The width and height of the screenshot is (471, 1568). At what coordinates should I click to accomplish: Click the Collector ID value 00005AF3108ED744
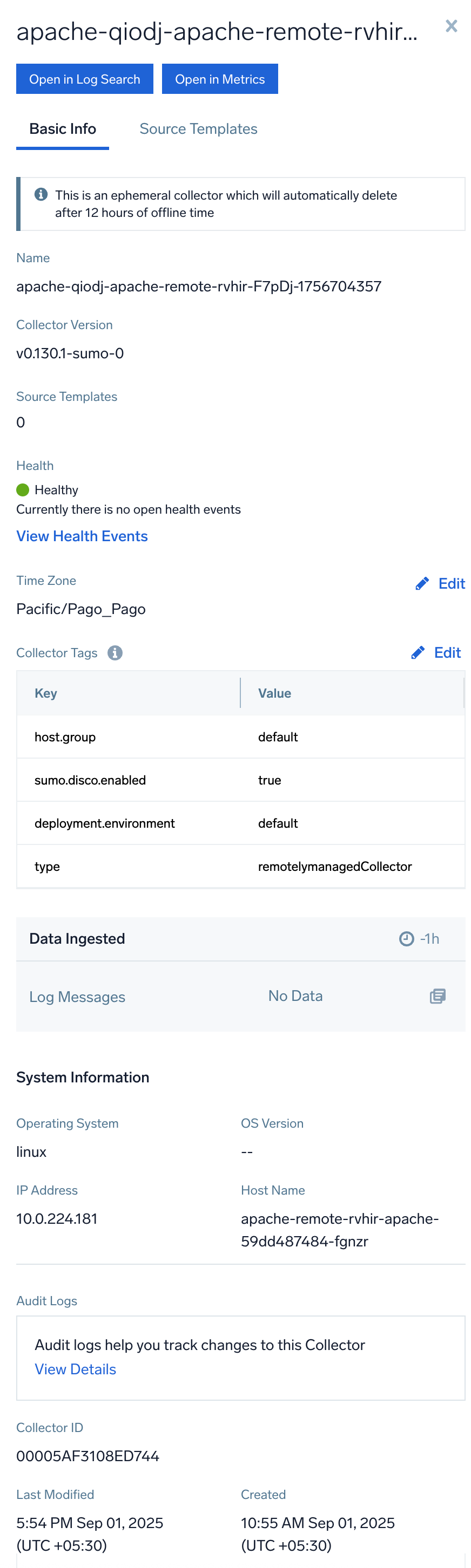pos(88,1455)
